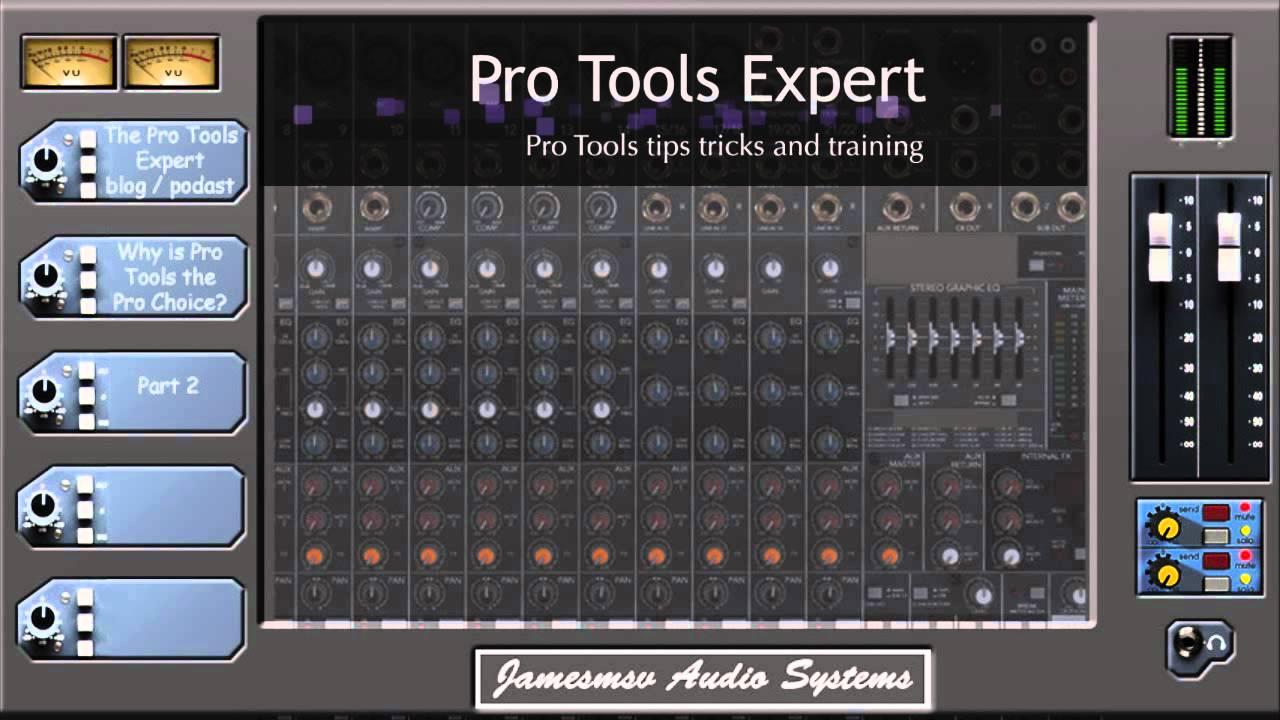
Task: Click top white button in blog / podast panel
Action: click(88, 138)
